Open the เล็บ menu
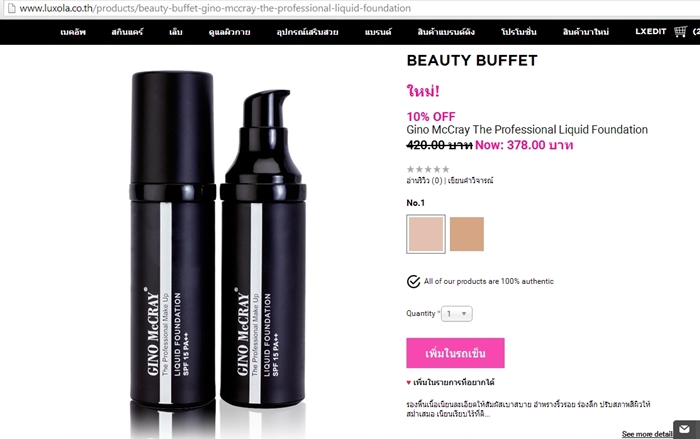 pos(176,32)
